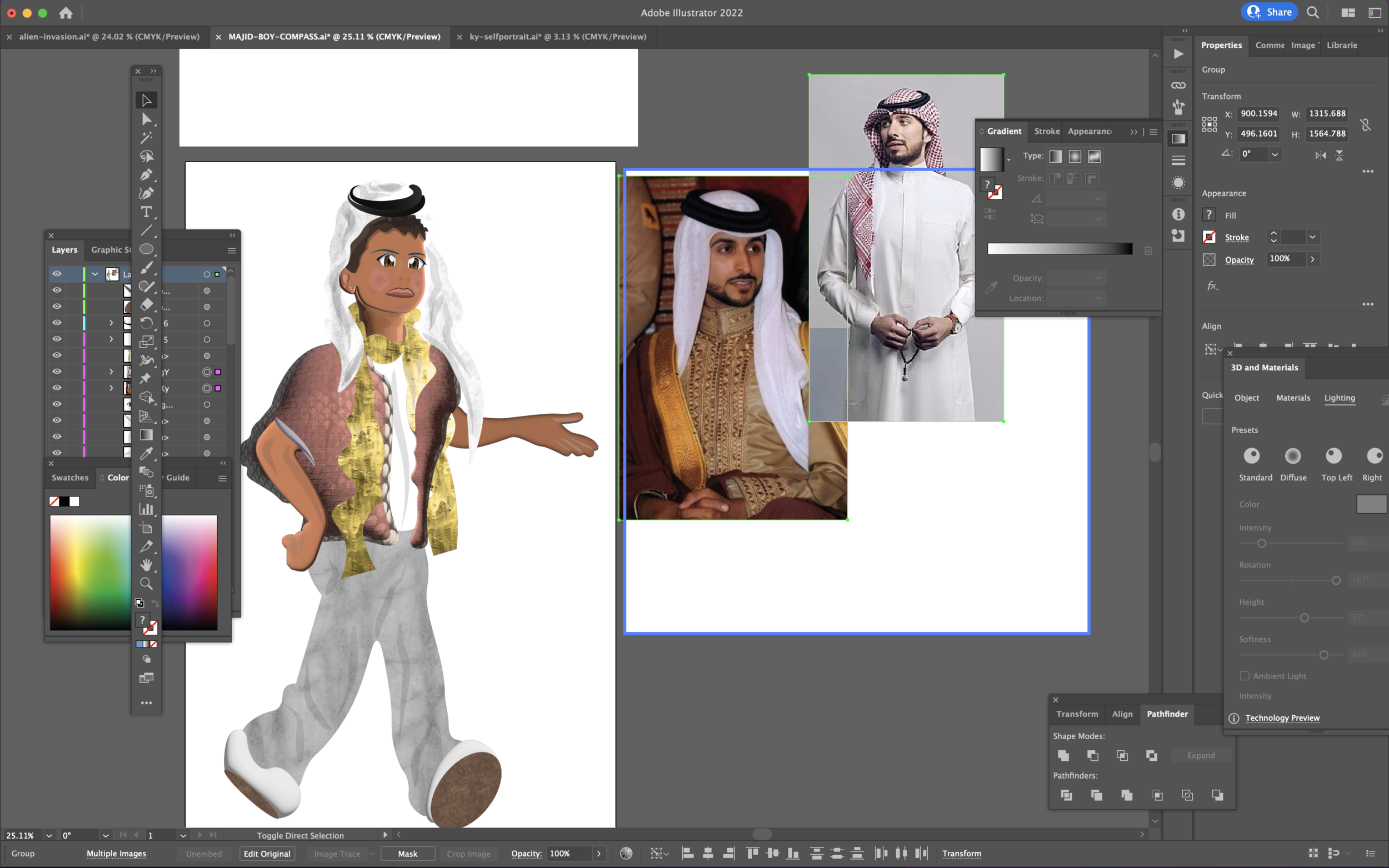Hide the layer numbered 6
The height and width of the screenshot is (868, 1389).
click(x=57, y=323)
